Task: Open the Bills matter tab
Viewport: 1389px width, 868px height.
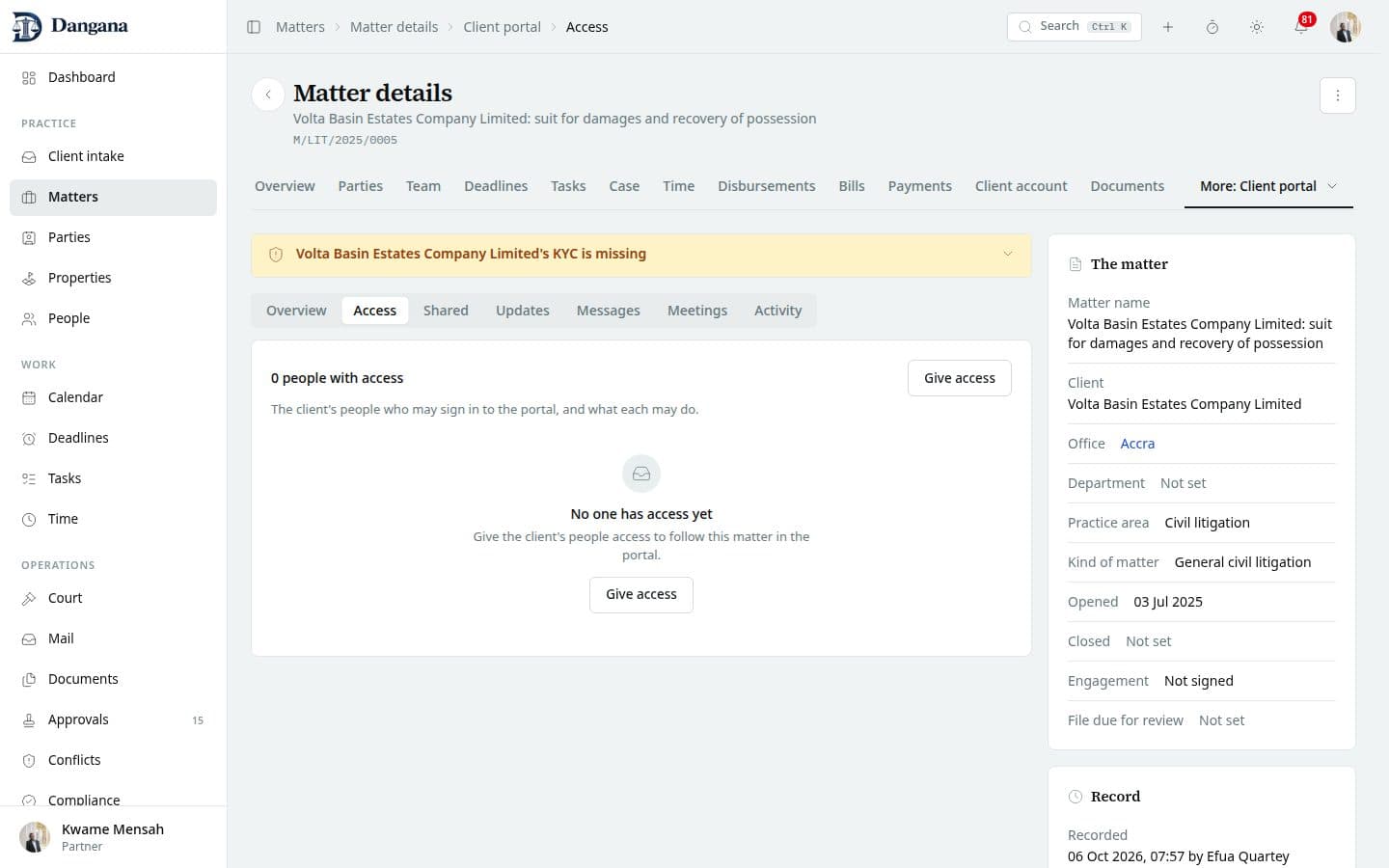Action: 852,186
